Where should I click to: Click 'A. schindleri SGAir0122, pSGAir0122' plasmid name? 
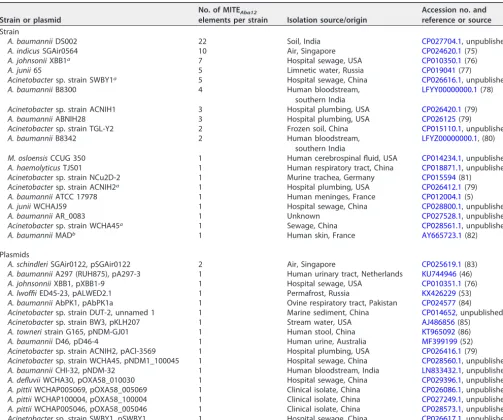tap(69, 264)
